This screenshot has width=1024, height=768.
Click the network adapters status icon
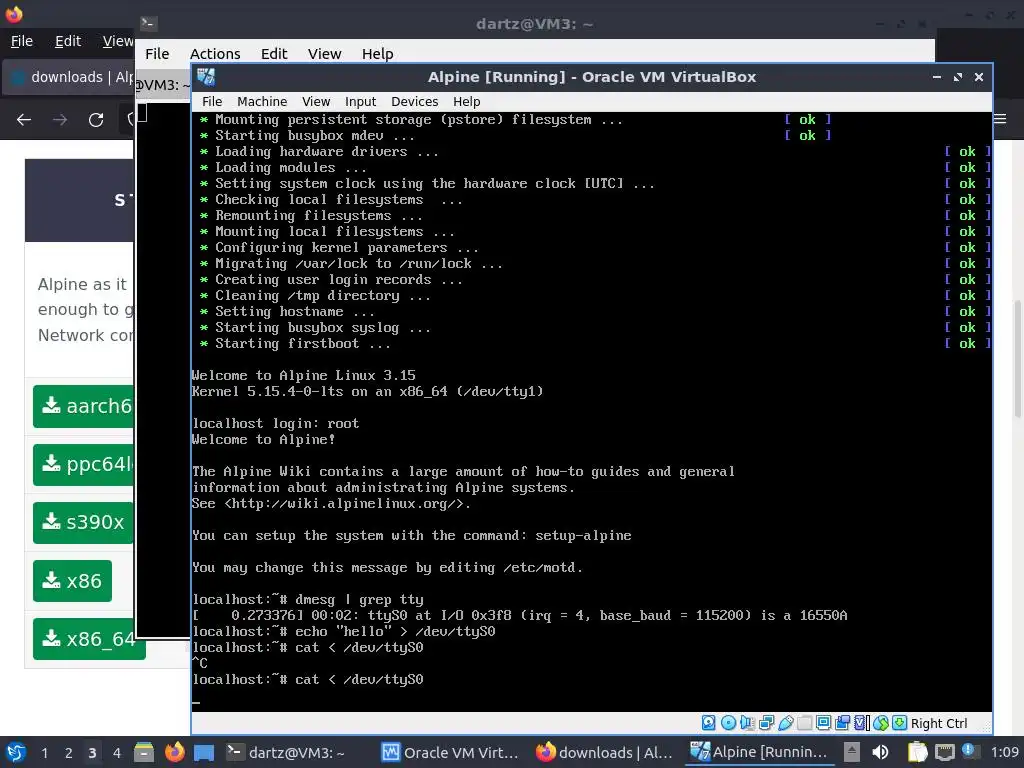767,723
